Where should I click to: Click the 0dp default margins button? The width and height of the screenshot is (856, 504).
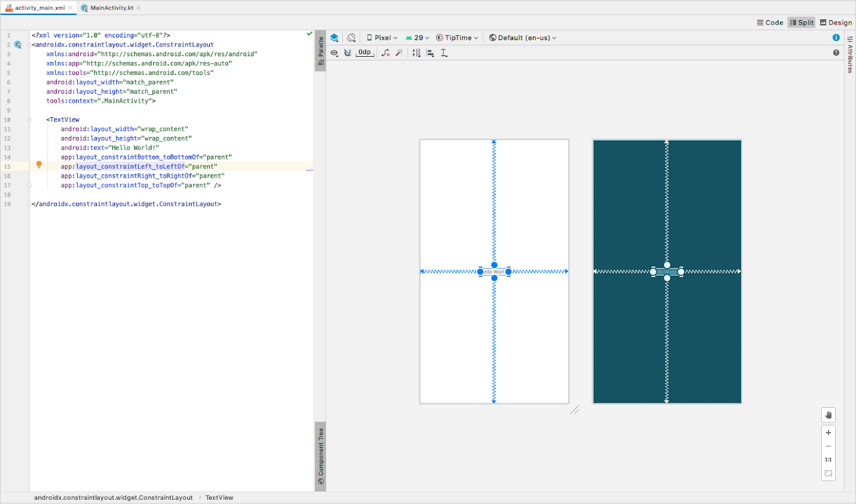[x=365, y=53]
